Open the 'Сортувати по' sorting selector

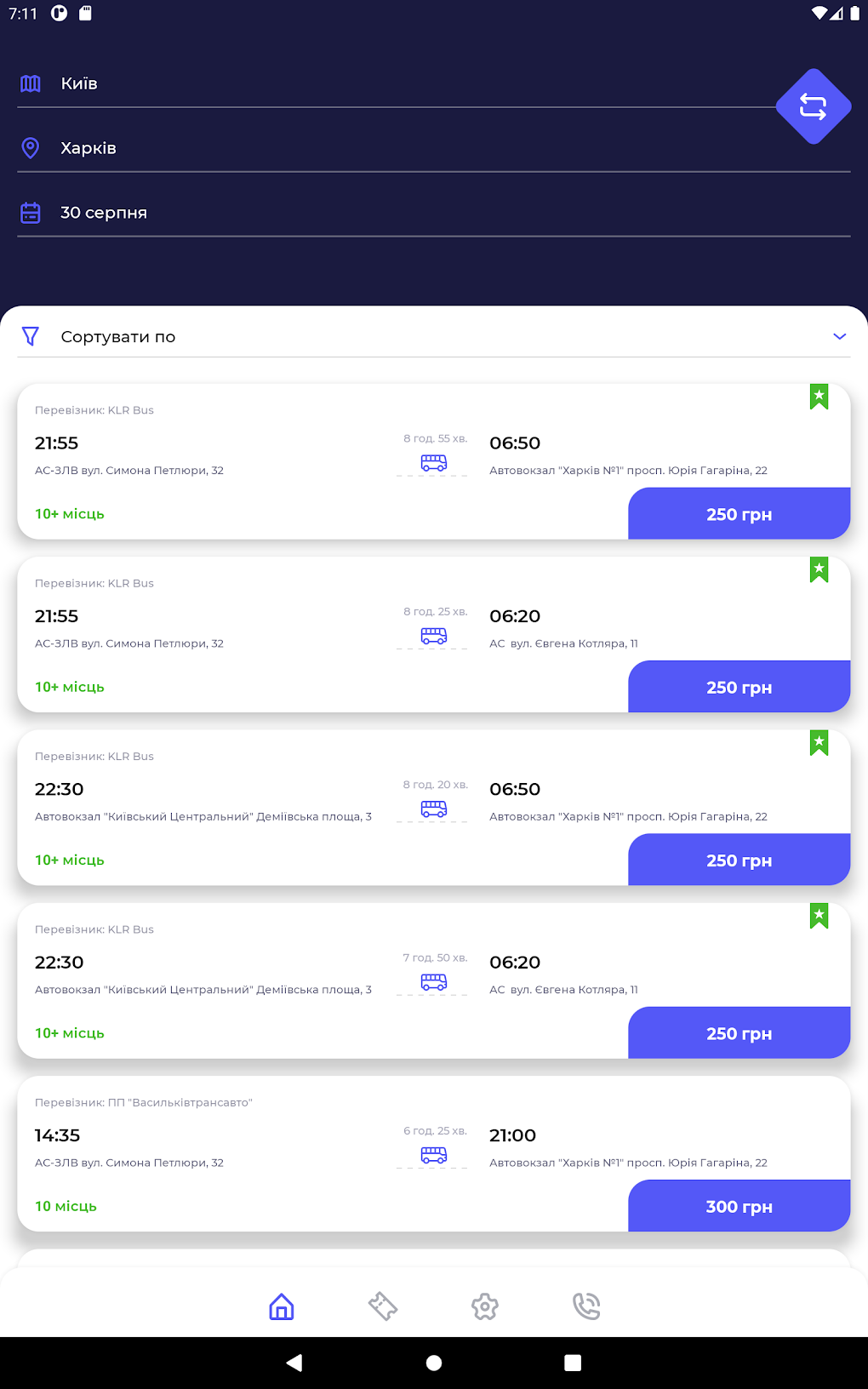425,337
